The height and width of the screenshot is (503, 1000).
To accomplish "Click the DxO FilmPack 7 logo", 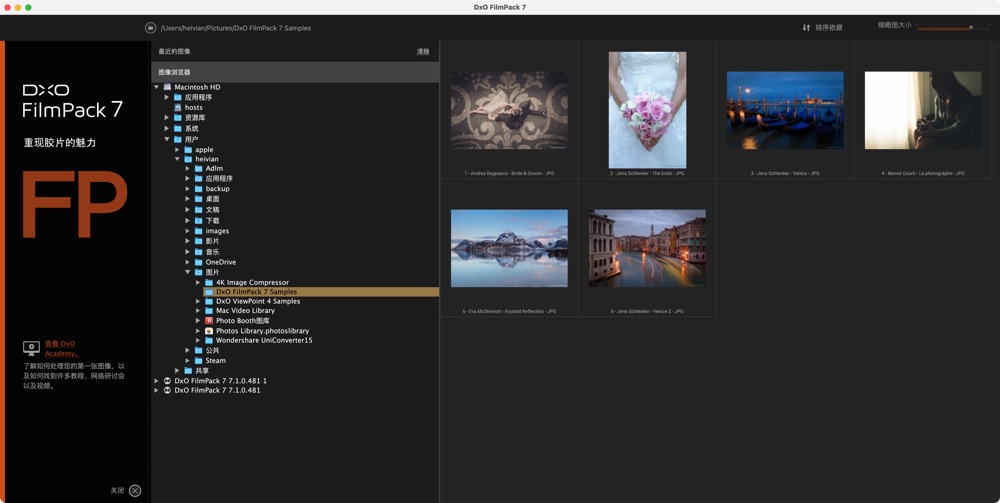I will click(x=73, y=101).
